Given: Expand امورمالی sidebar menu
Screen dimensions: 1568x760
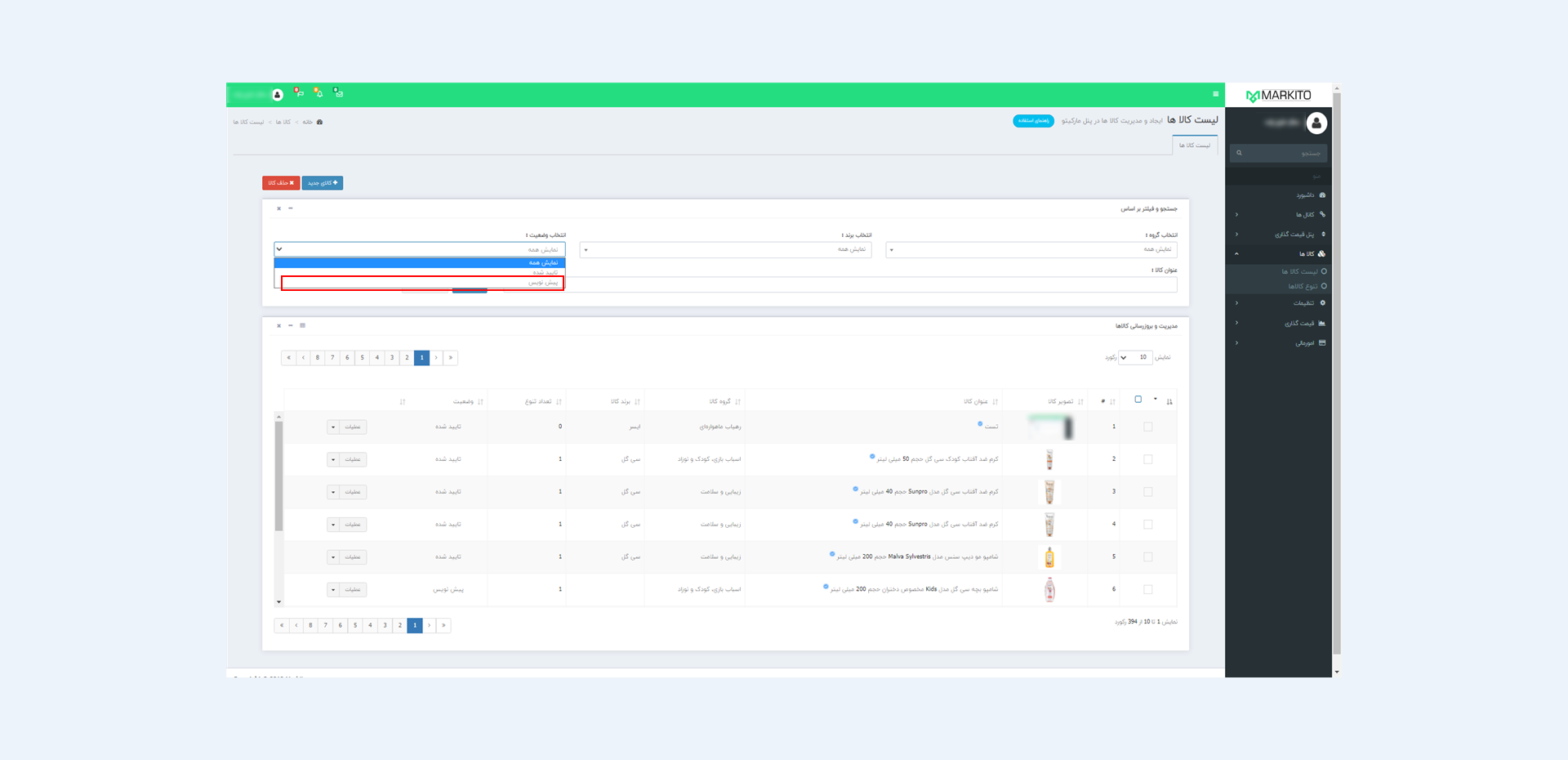Looking at the screenshot, I should pyautogui.click(x=1279, y=343).
